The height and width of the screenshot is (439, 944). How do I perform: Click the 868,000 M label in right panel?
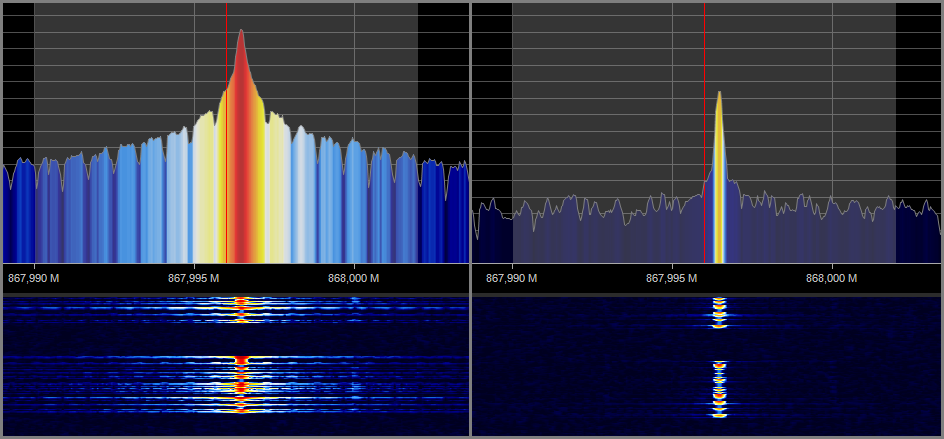click(x=831, y=278)
